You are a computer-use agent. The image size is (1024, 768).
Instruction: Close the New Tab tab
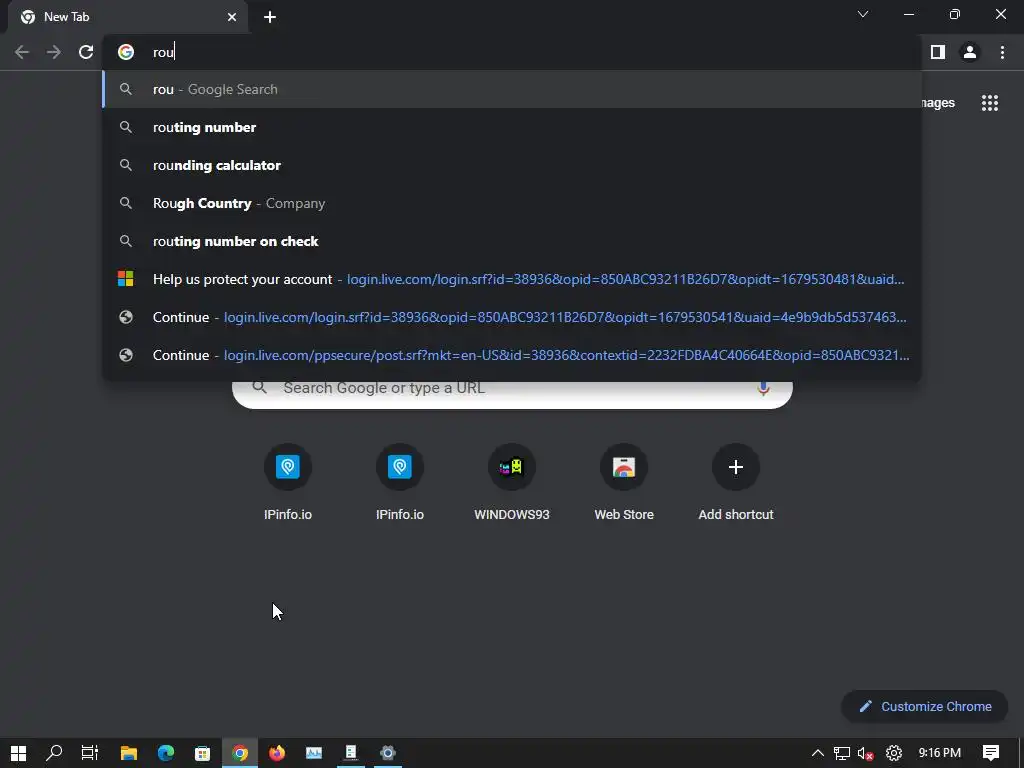click(232, 17)
